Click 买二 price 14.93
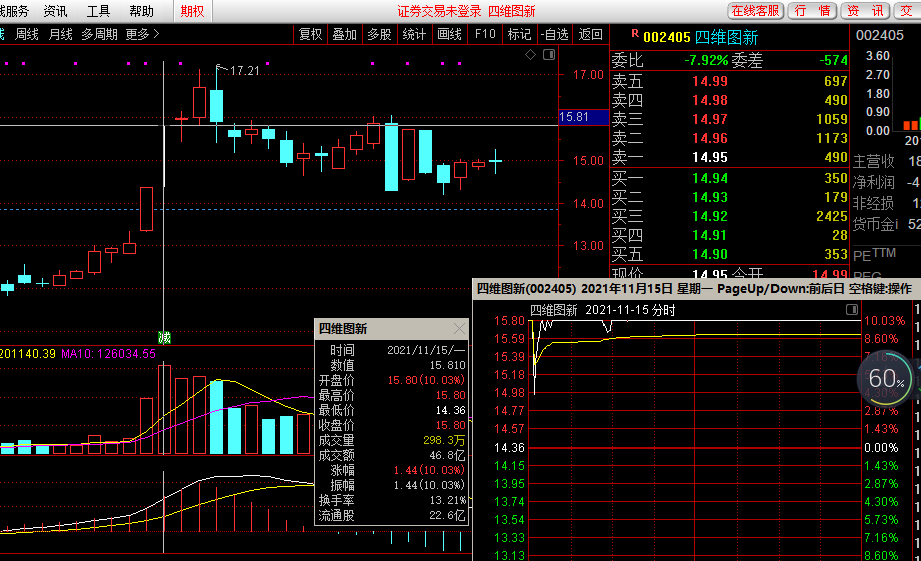This screenshot has width=921, height=561. pos(710,197)
